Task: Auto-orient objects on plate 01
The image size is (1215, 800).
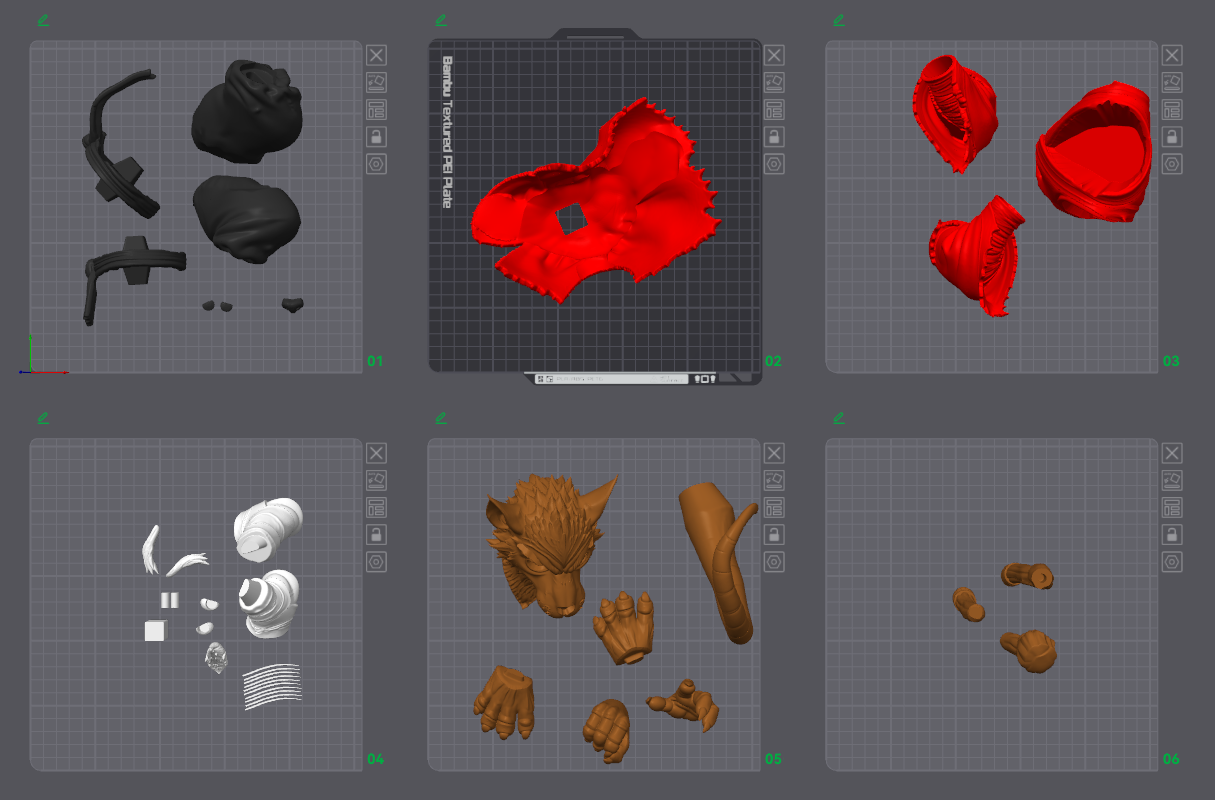Action: pyautogui.click(x=376, y=82)
